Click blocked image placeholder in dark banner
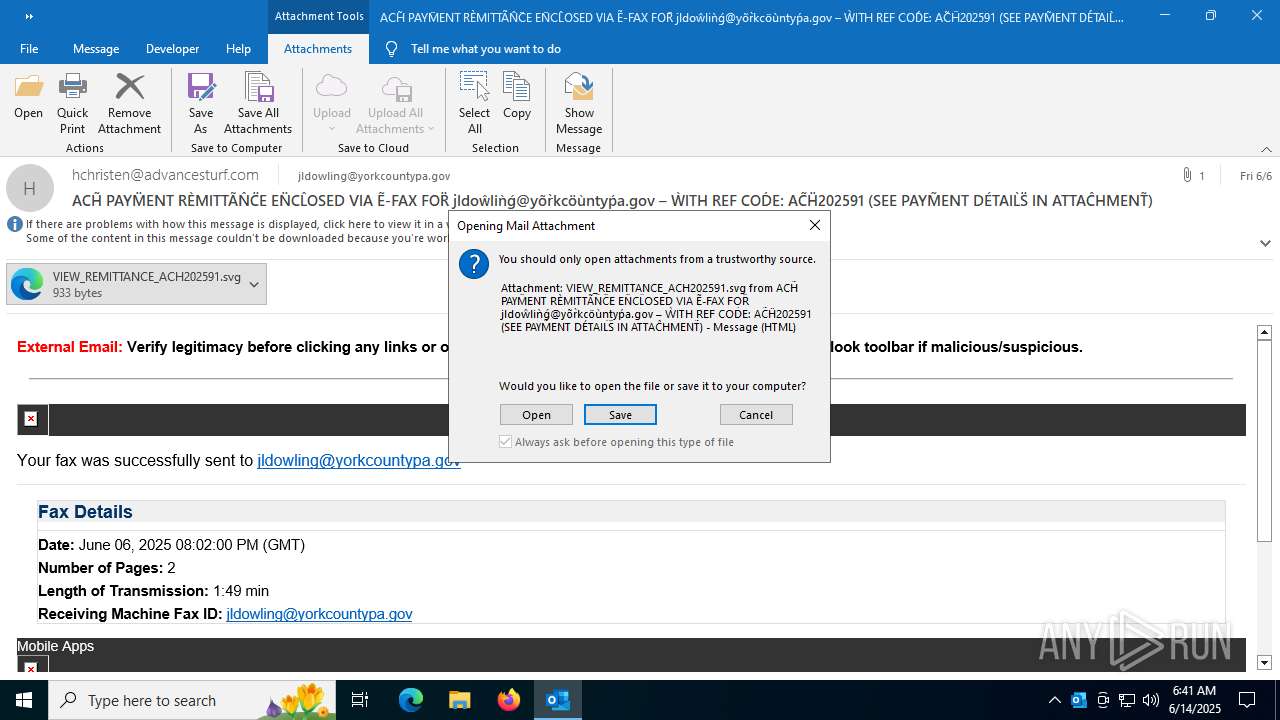1280x720 pixels. (31, 419)
